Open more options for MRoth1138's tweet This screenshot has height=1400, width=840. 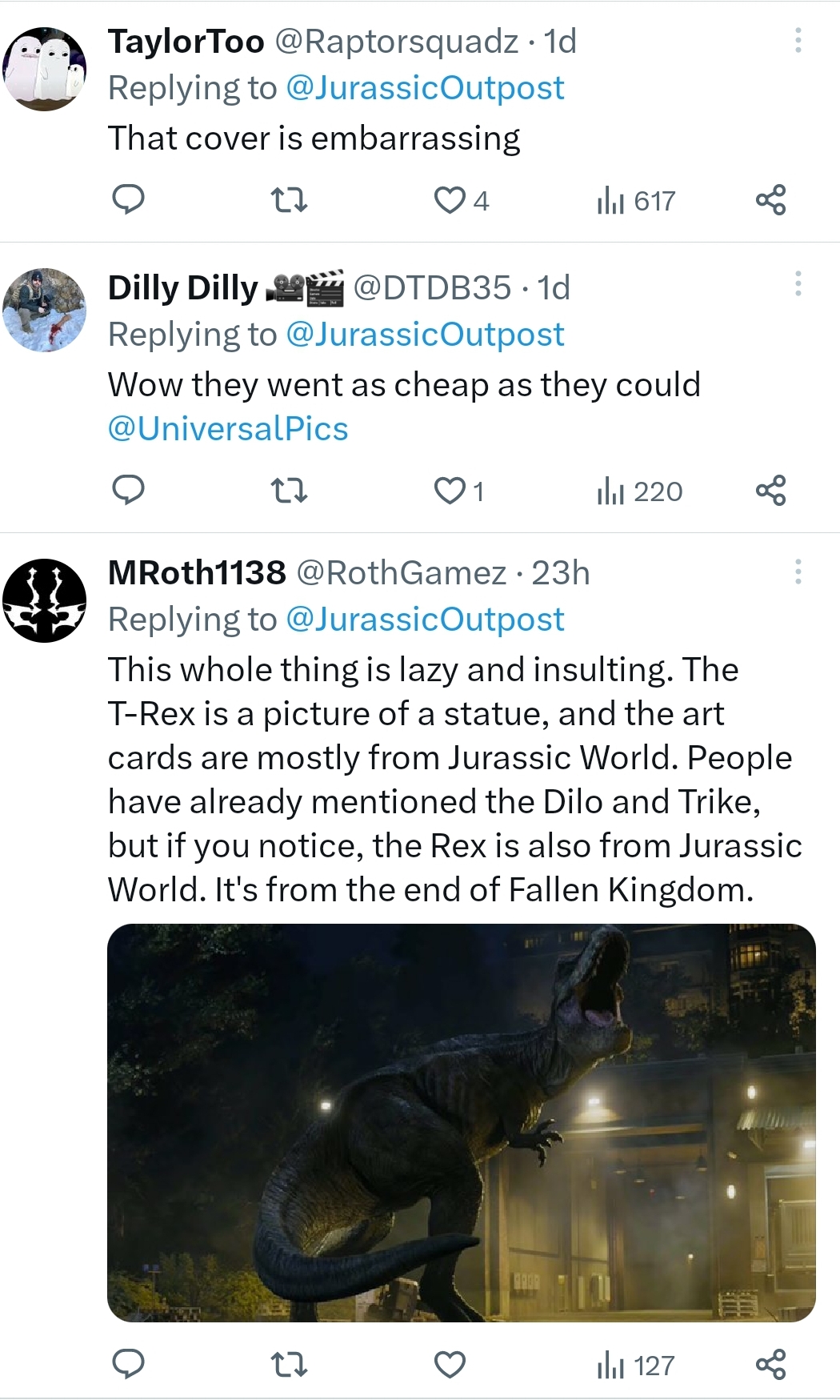798,572
